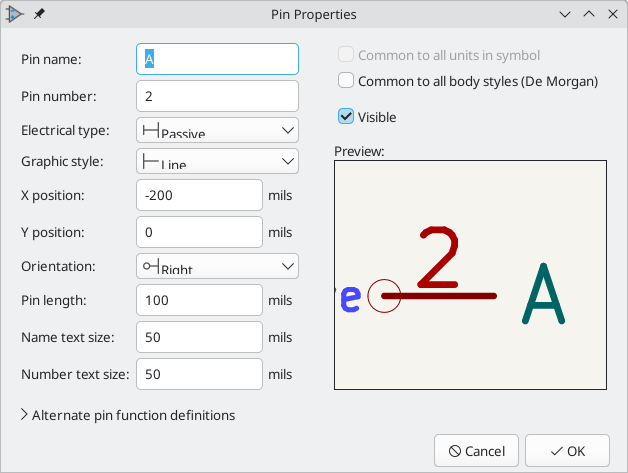628x473 pixels.
Task: Expand Alternate pin function definitions
Action: tap(128, 415)
